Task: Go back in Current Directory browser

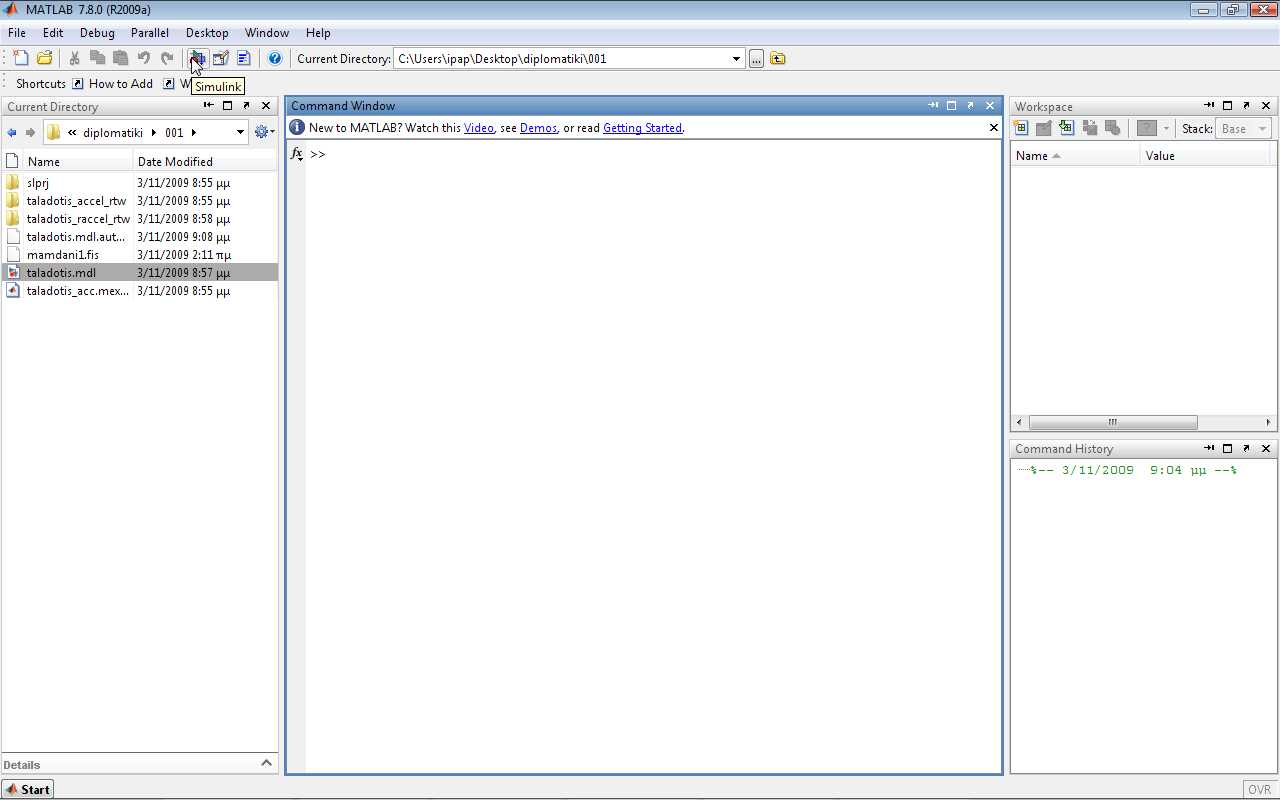Action: pyautogui.click(x=12, y=132)
